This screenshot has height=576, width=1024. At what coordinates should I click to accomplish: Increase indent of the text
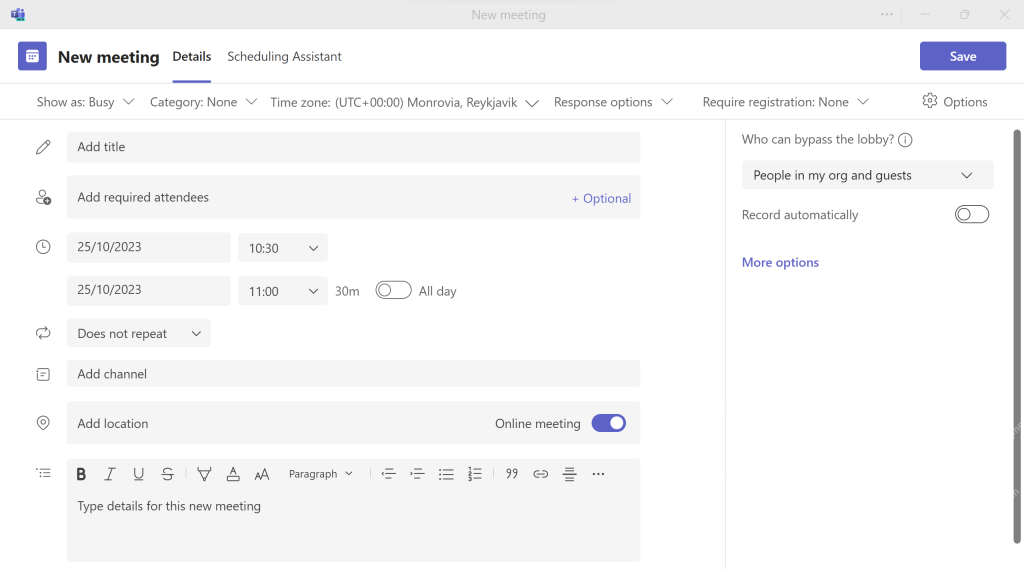417,474
